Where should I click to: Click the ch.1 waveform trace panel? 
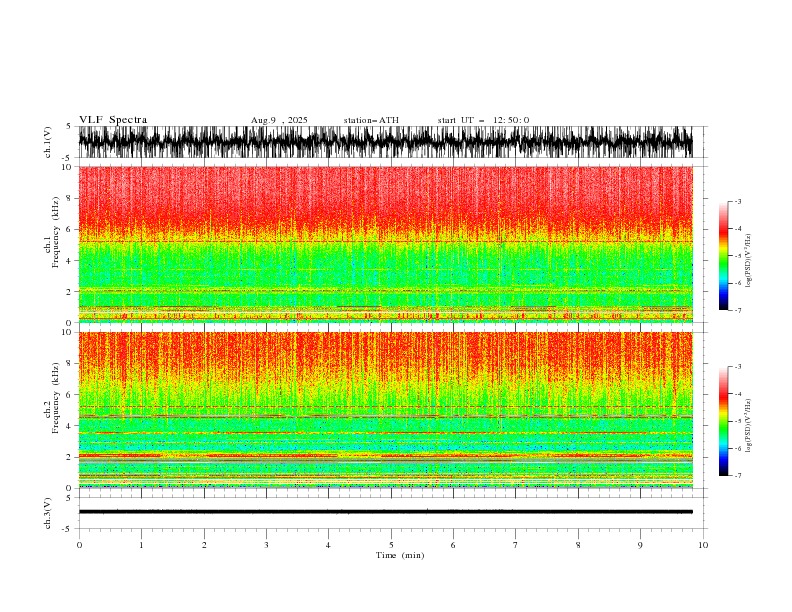(x=385, y=142)
